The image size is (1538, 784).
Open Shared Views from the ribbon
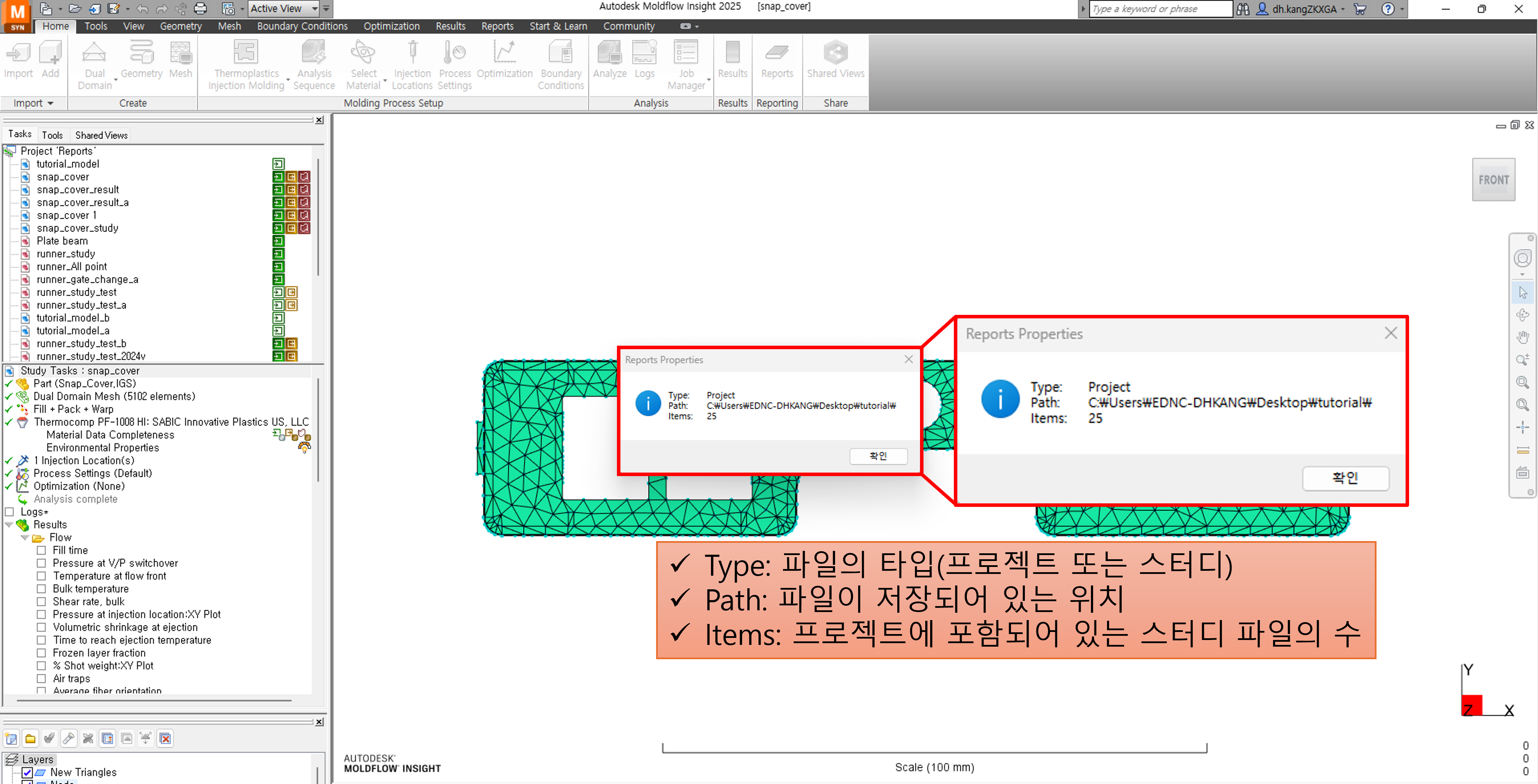(x=835, y=59)
